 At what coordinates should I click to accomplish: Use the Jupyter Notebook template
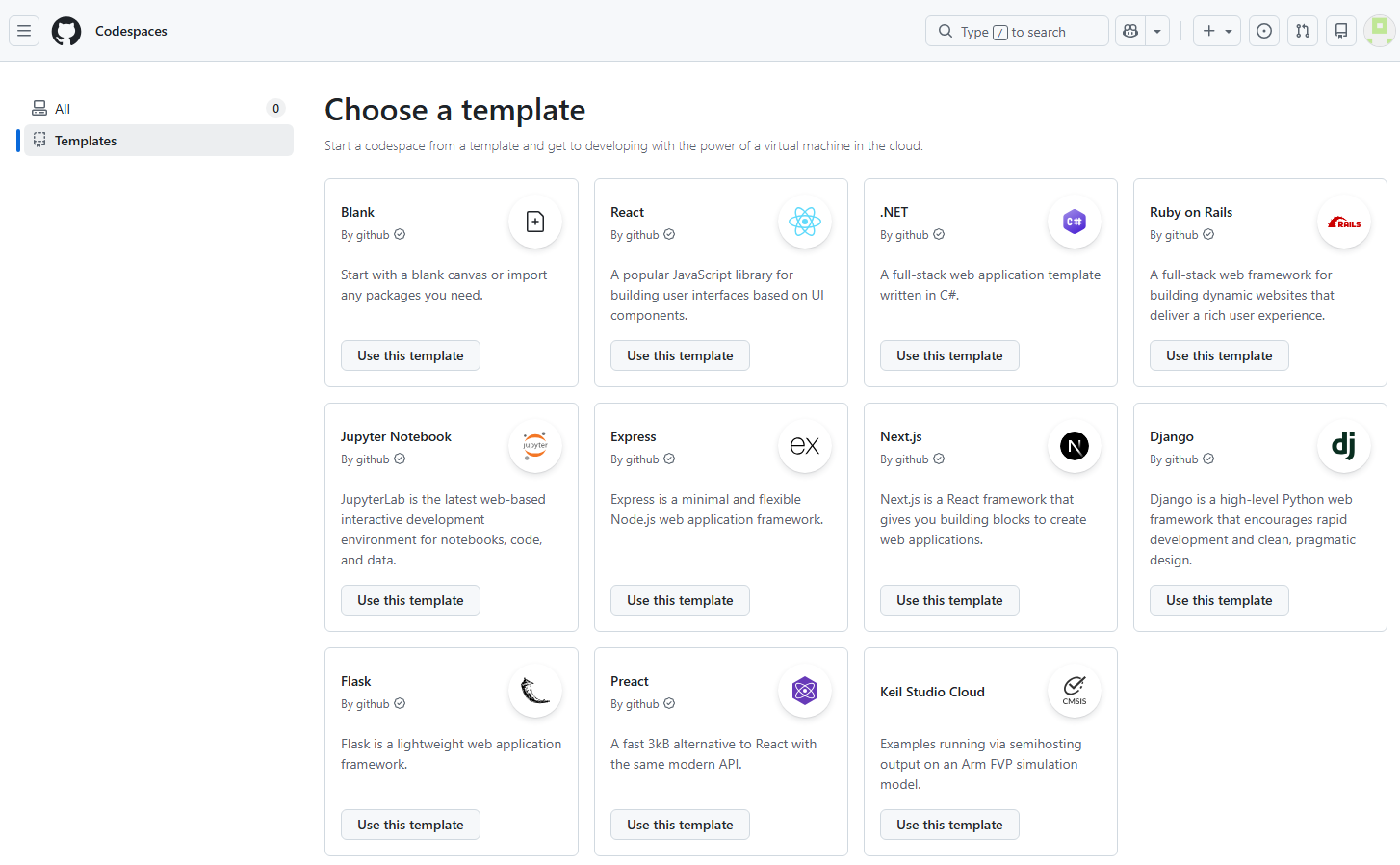[x=410, y=600]
